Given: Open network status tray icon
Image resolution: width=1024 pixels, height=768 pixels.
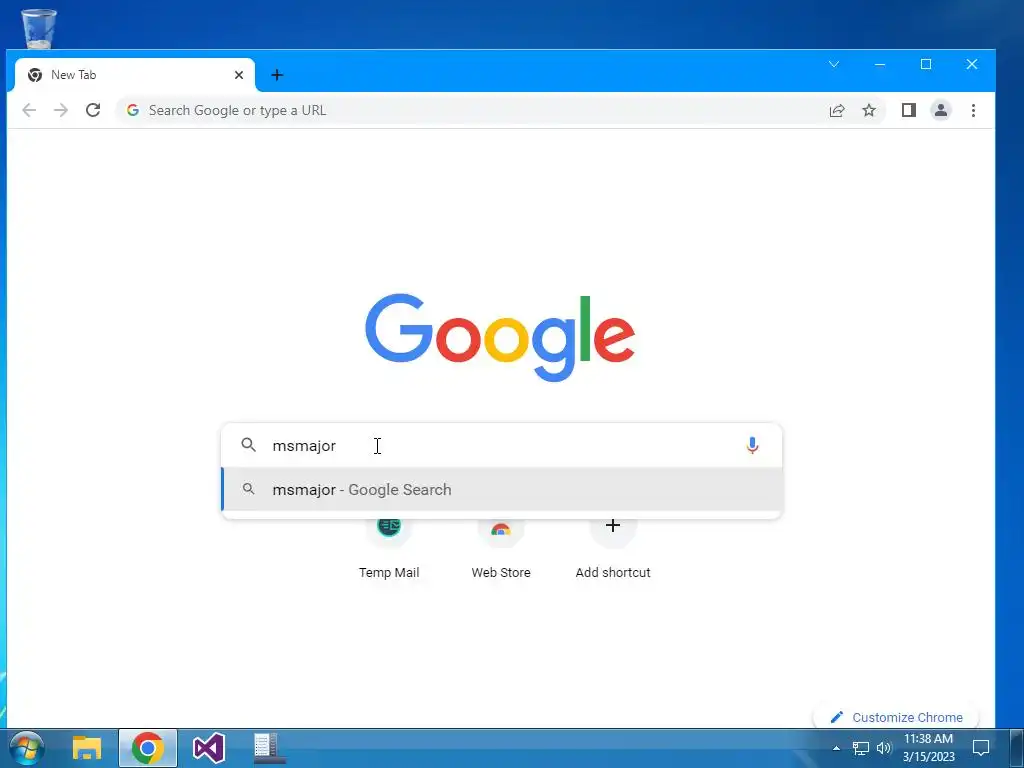Looking at the screenshot, I should (861, 748).
